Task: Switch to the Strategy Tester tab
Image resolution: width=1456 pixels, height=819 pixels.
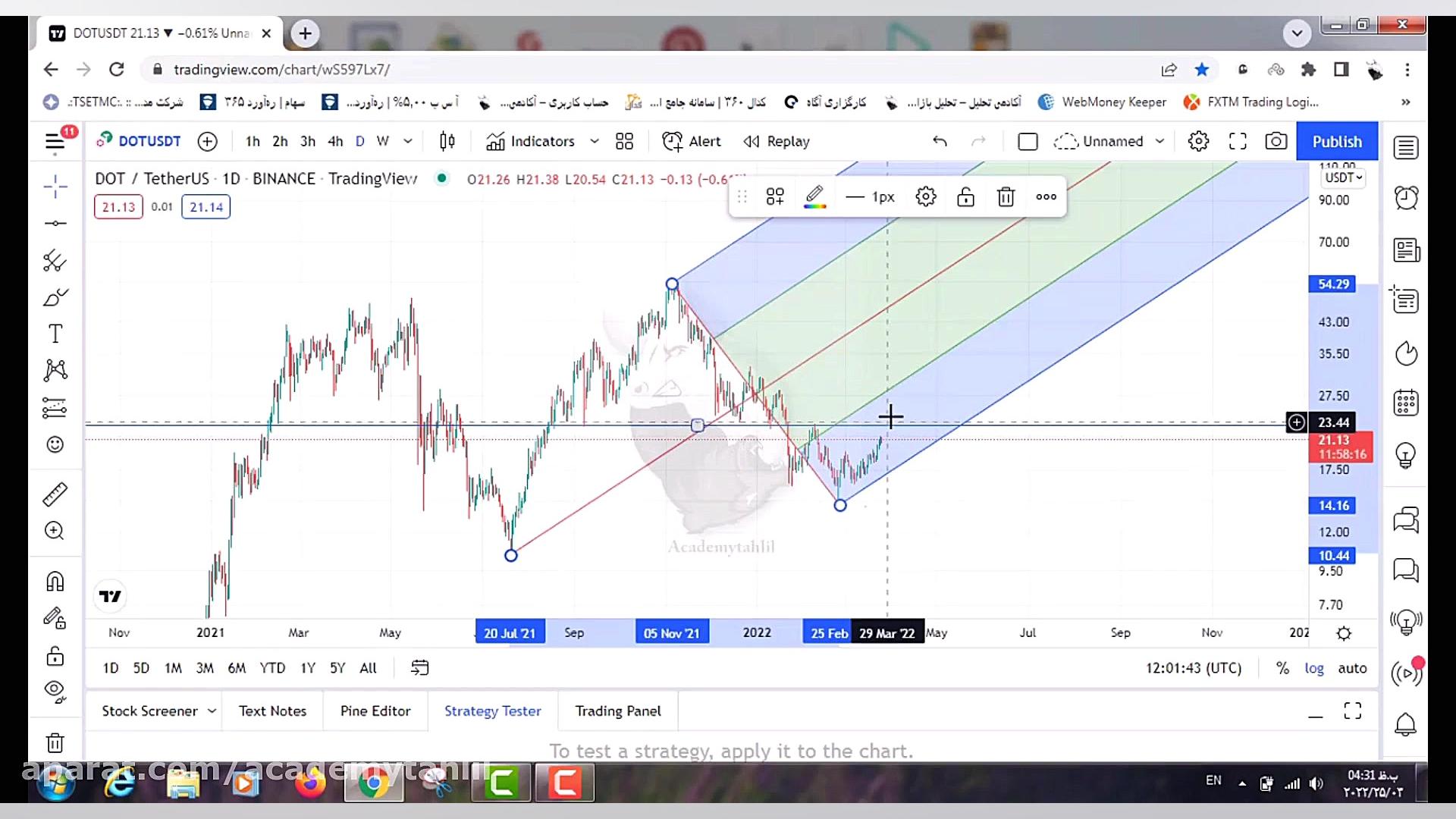Action: coord(493,711)
